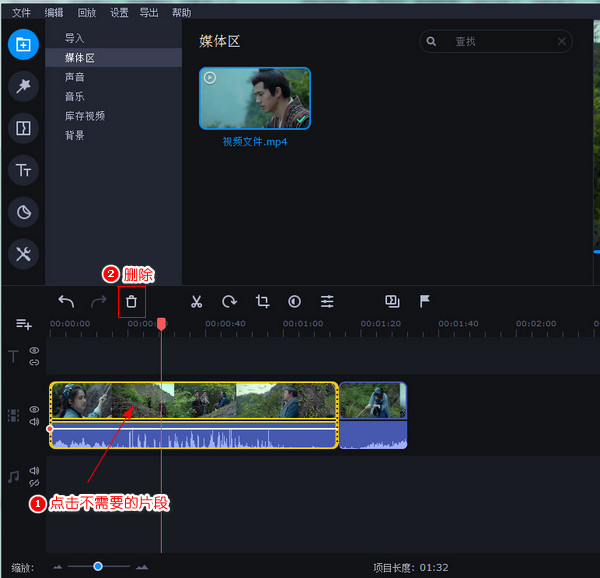This screenshot has height=578, width=600.
Task: Click the undo arrow
Action: [66, 301]
